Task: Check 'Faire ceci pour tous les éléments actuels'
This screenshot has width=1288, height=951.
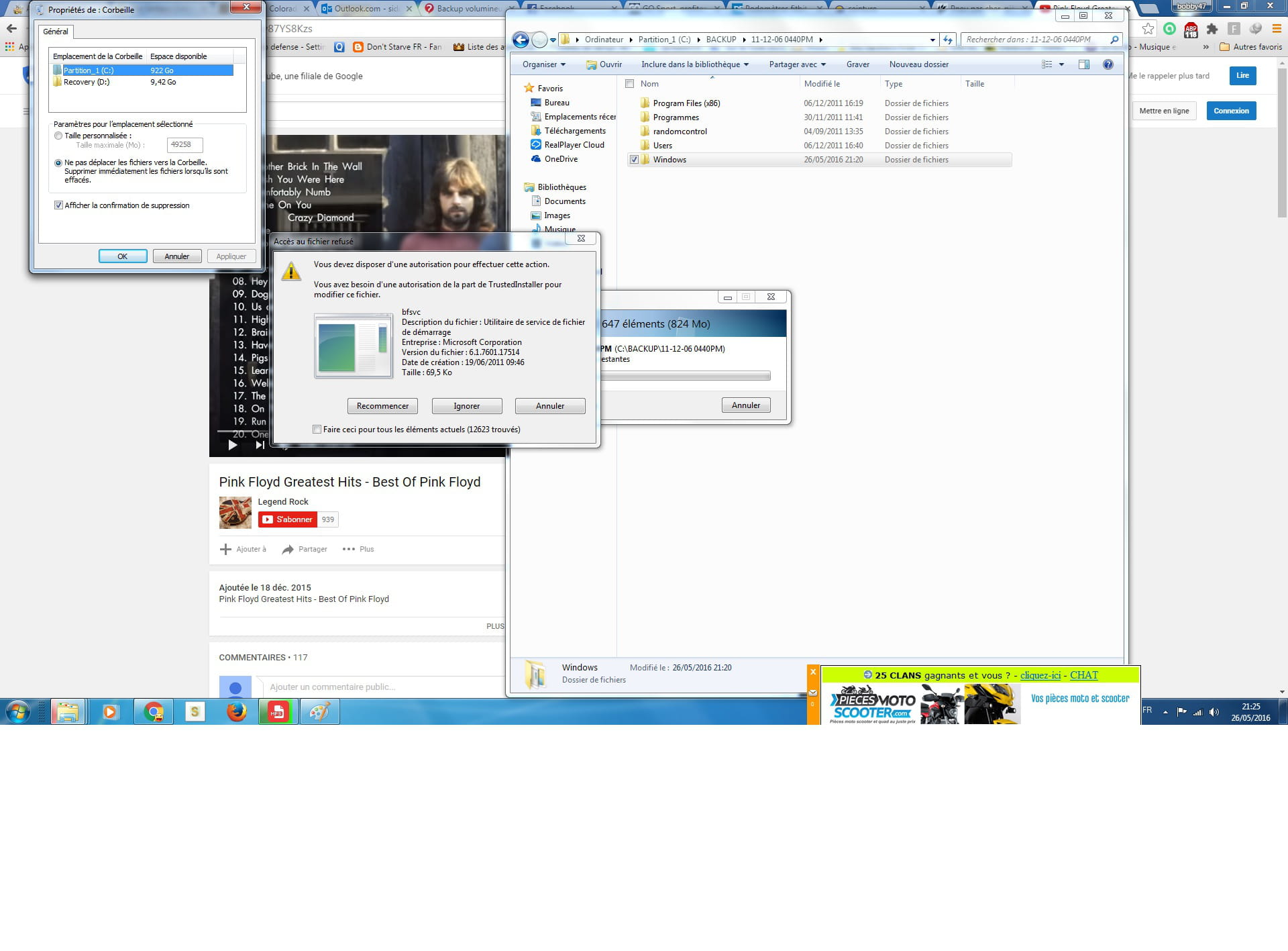Action: pos(317,430)
